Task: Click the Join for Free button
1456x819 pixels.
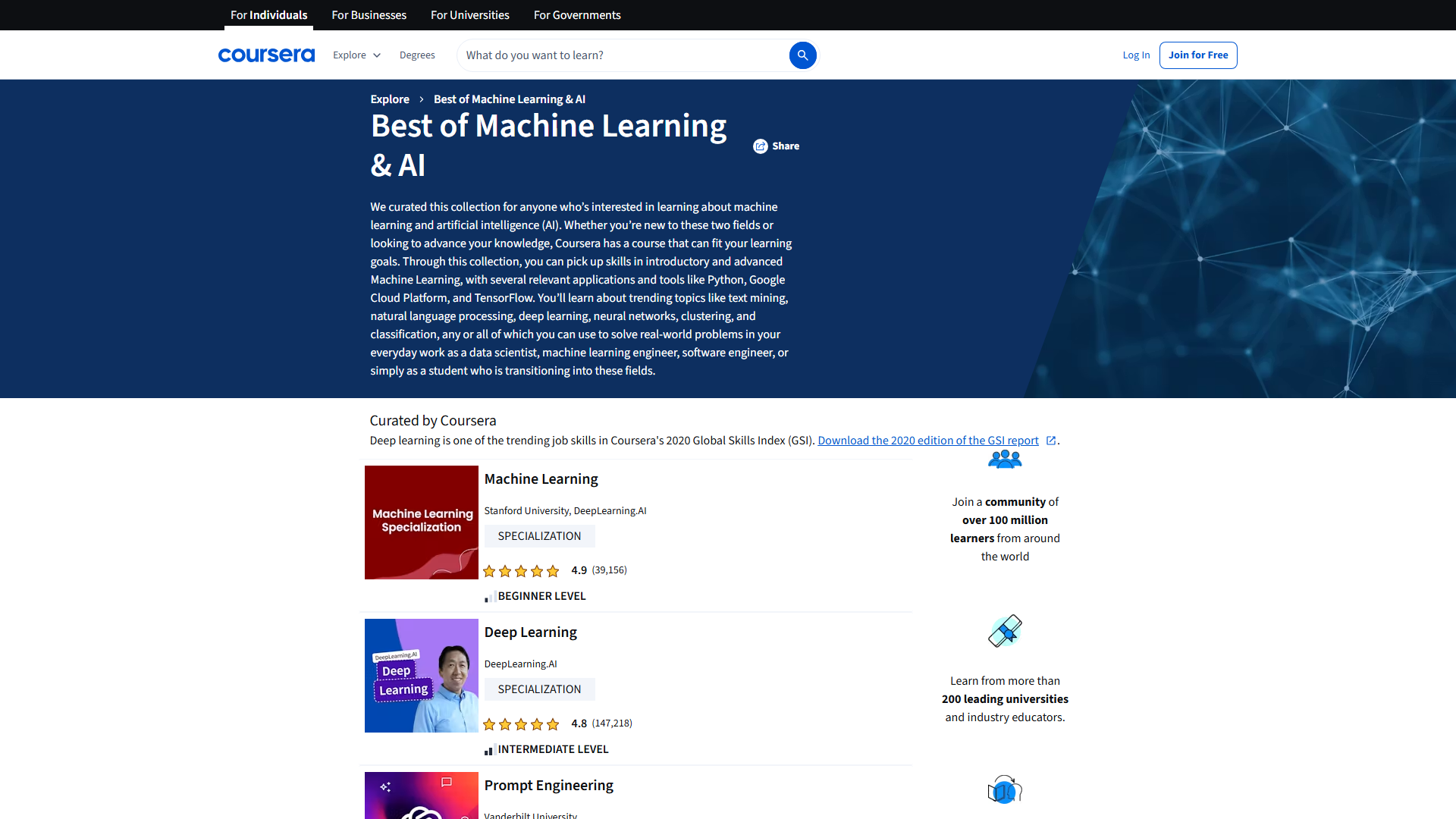Action: point(1198,55)
